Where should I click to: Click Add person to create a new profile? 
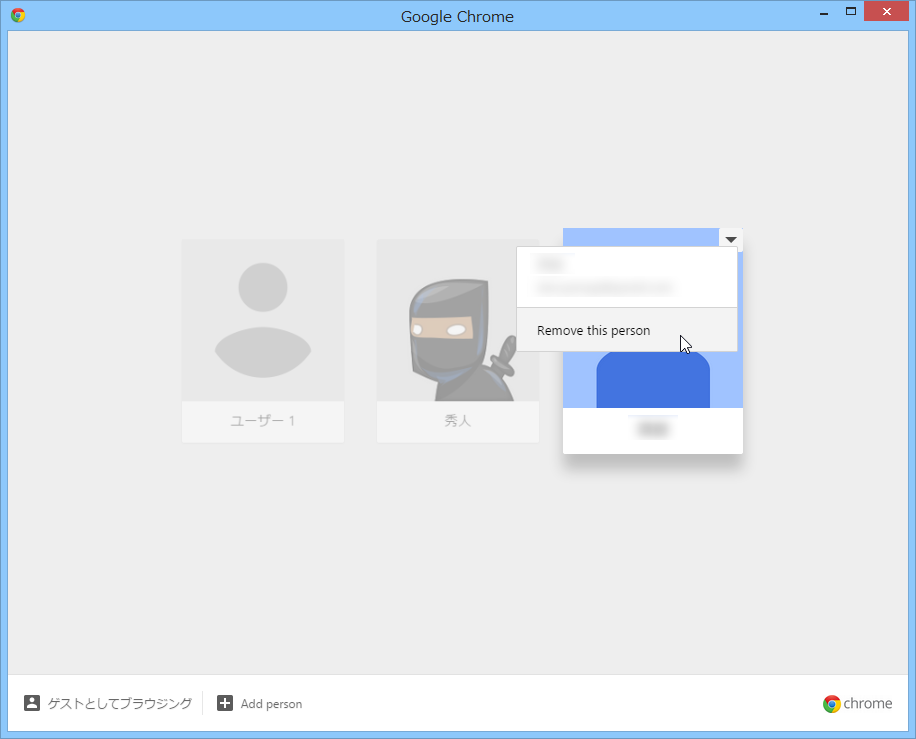click(x=270, y=703)
